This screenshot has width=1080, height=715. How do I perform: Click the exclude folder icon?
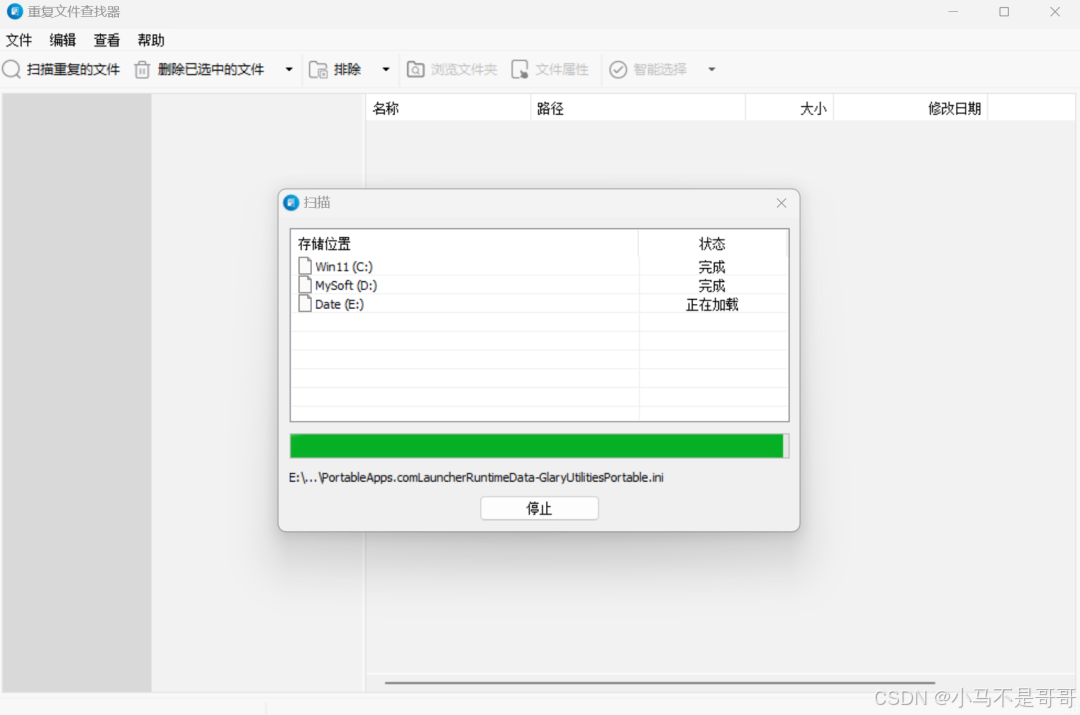click(x=318, y=70)
